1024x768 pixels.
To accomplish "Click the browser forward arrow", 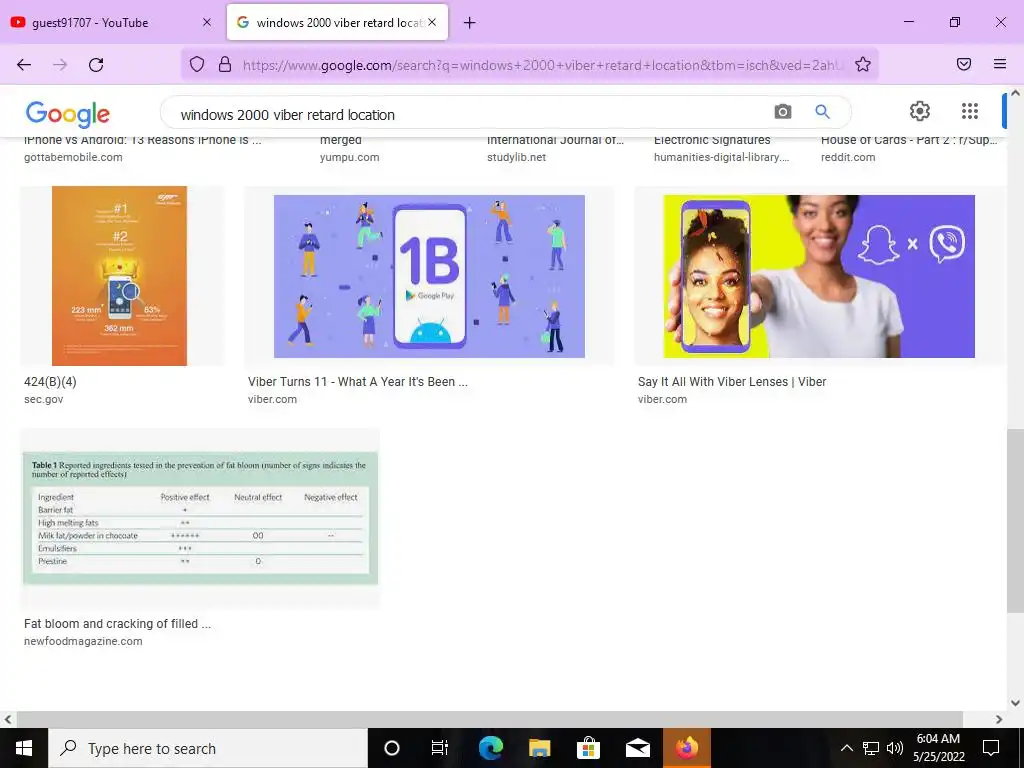I will coord(60,64).
